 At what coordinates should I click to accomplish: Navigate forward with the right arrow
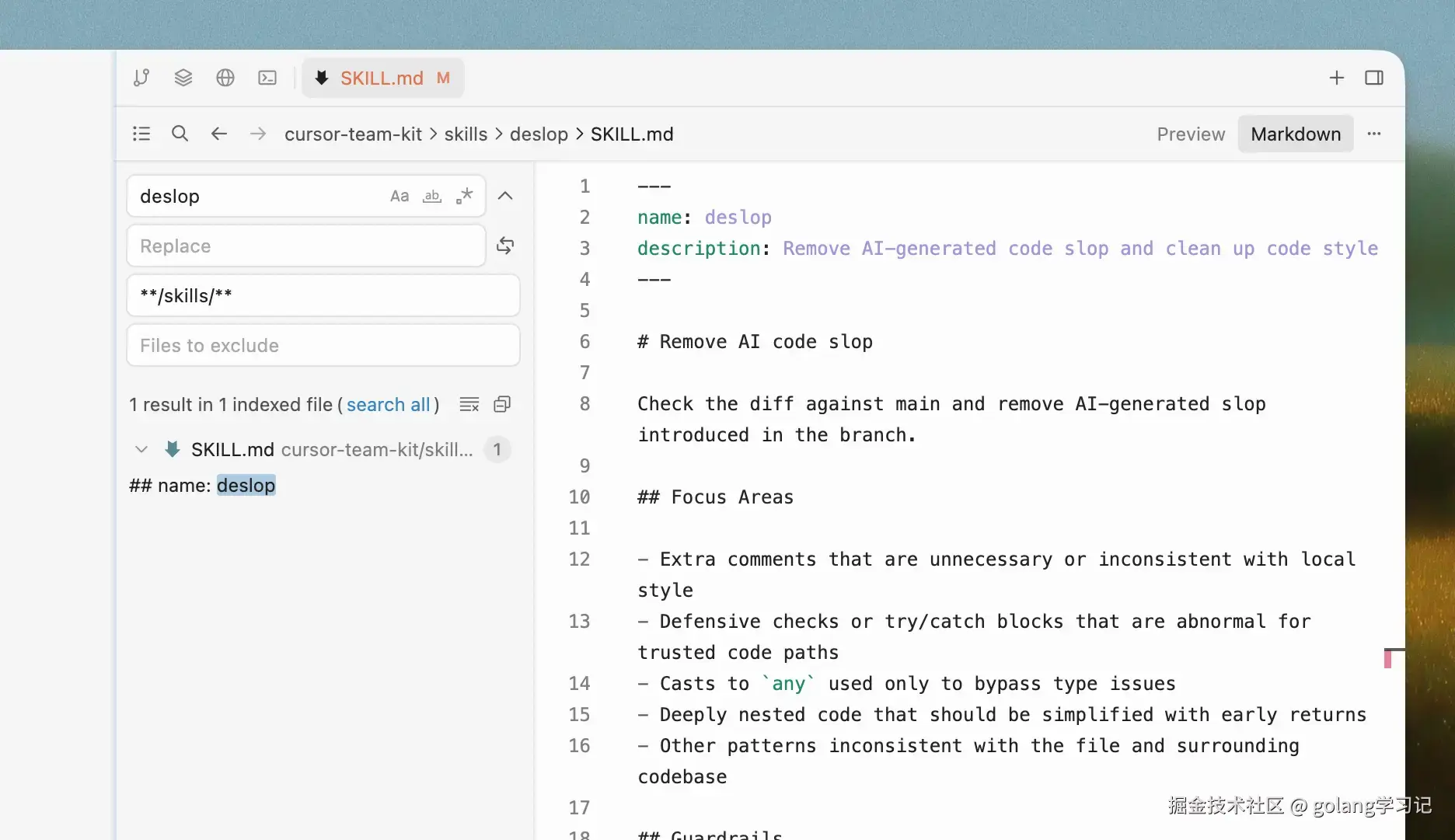pyautogui.click(x=258, y=134)
